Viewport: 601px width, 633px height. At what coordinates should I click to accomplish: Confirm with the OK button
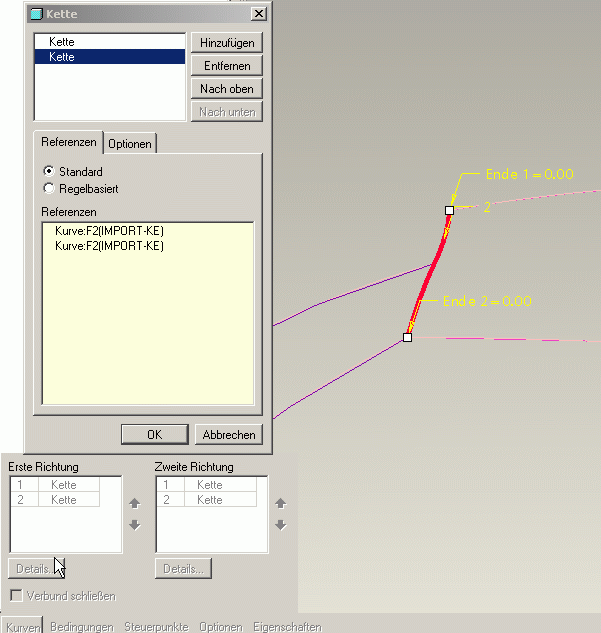click(x=155, y=434)
